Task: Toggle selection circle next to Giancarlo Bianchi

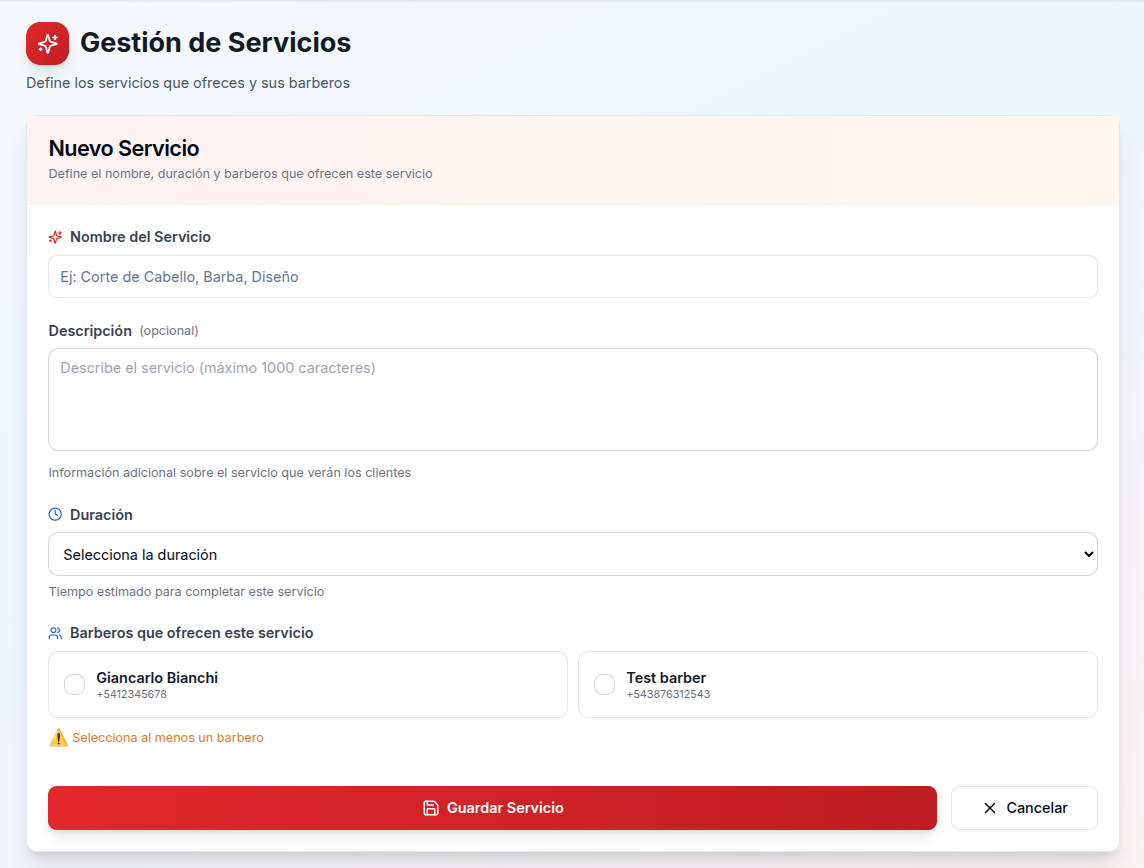Action: tap(74, 684)
